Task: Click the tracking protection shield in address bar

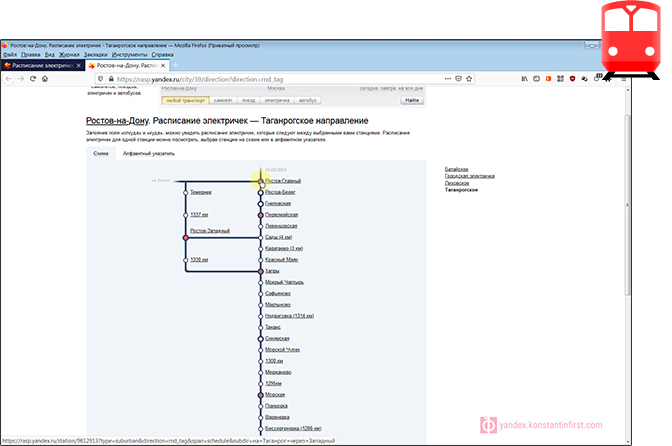Action: 101,79
